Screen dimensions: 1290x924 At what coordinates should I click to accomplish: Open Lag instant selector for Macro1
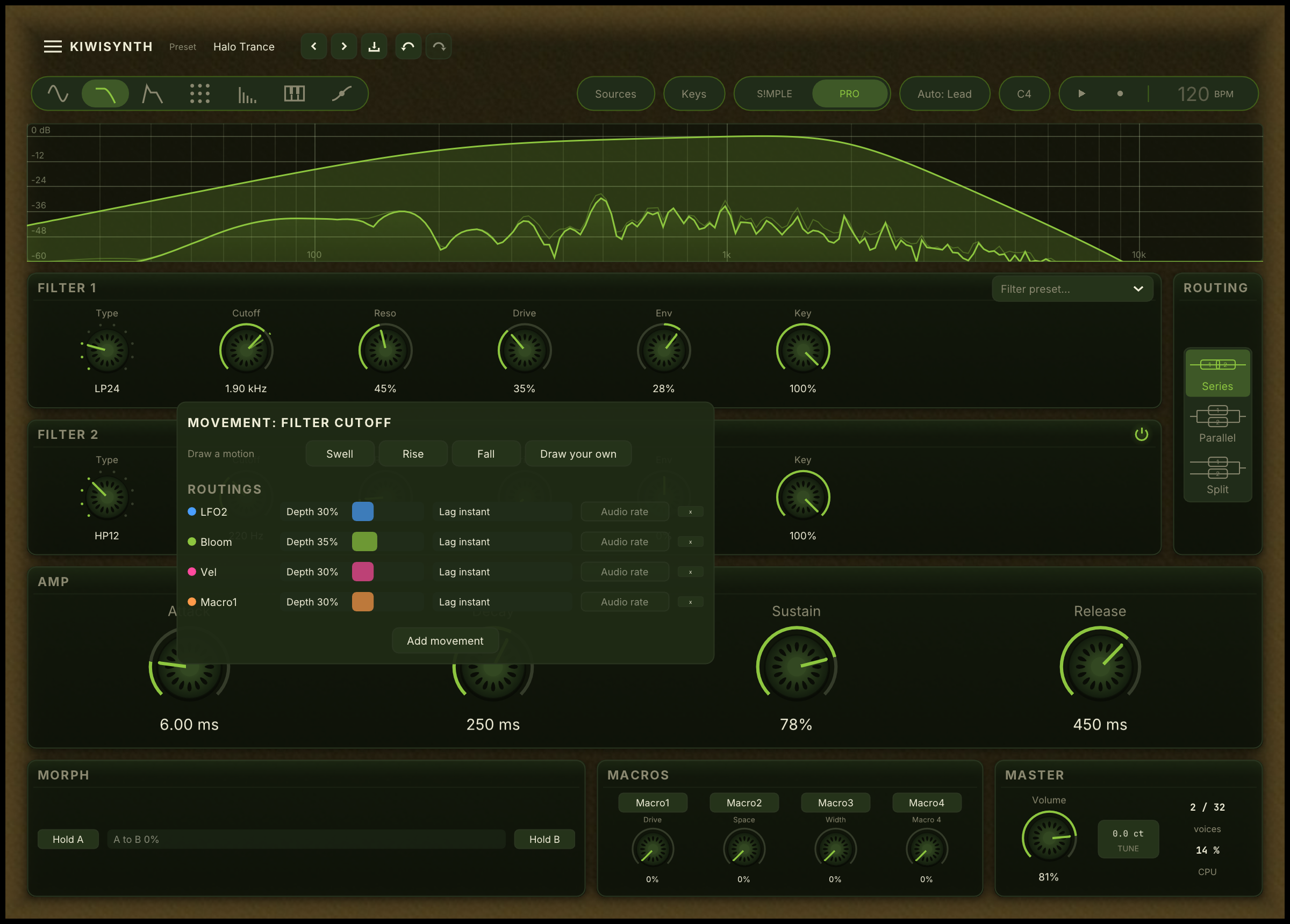[502, 602]
